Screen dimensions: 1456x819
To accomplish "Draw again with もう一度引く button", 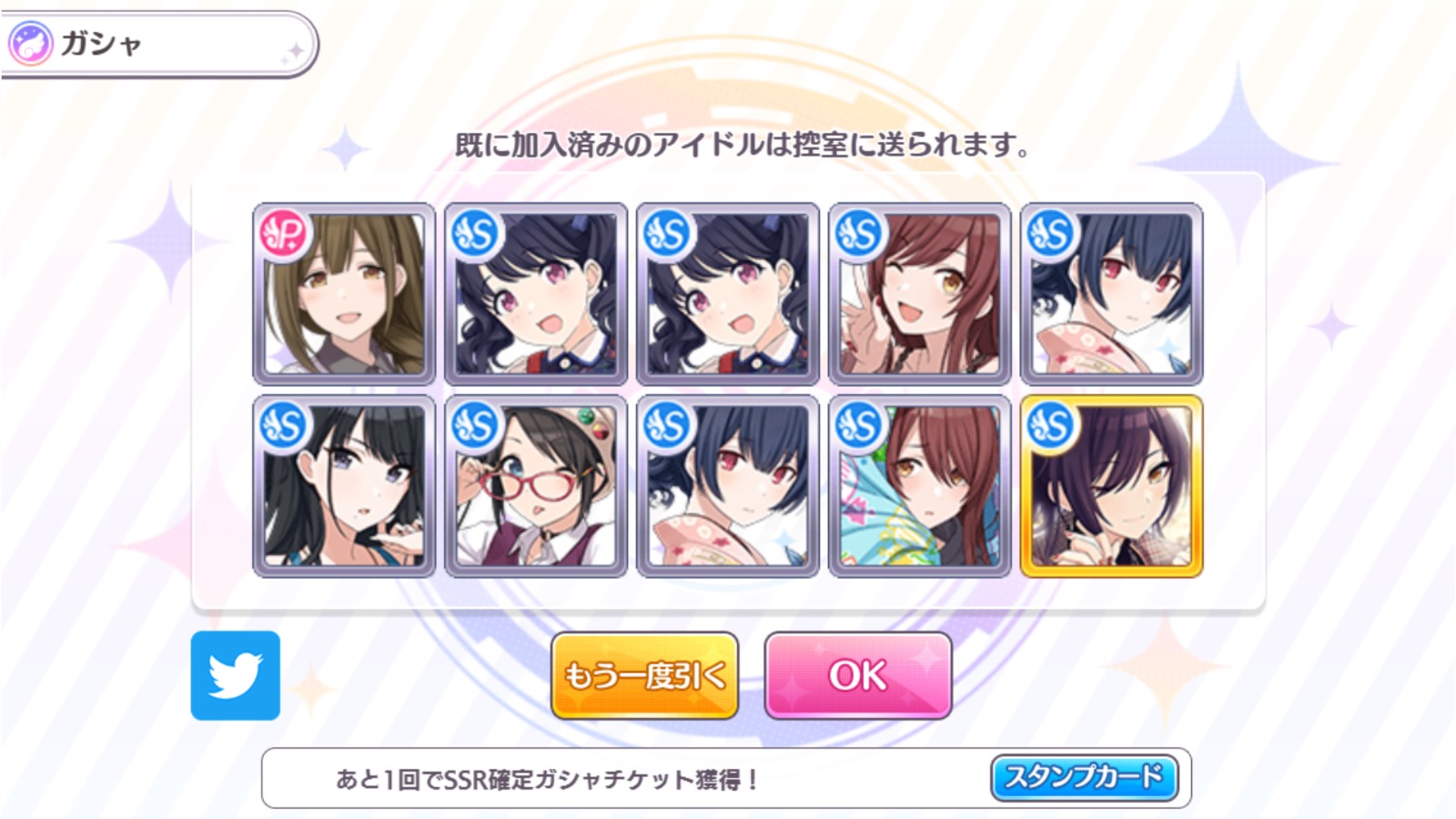I will (644, 675).
